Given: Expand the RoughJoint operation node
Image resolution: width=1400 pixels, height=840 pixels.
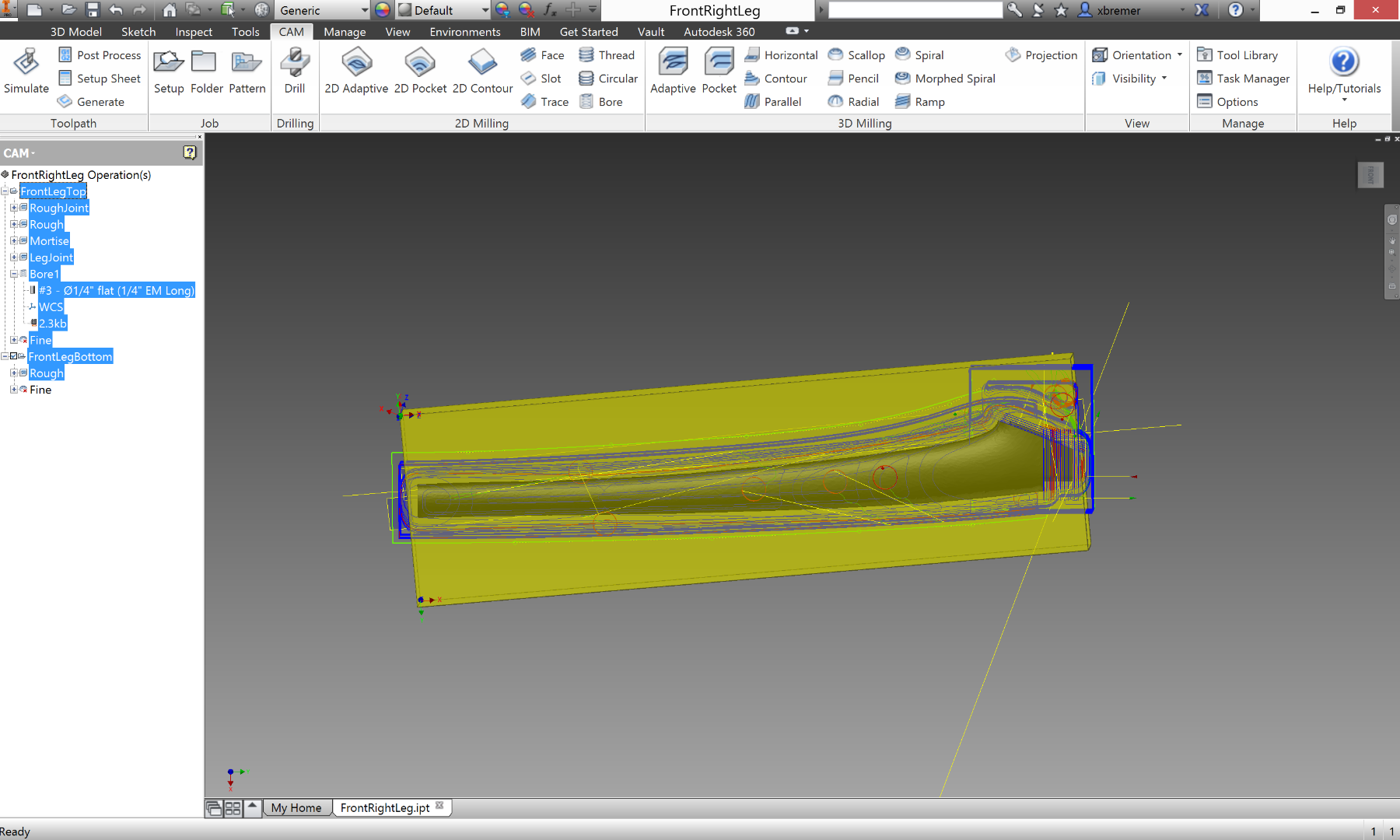Looking at the screenshot, I should (13, 208).
